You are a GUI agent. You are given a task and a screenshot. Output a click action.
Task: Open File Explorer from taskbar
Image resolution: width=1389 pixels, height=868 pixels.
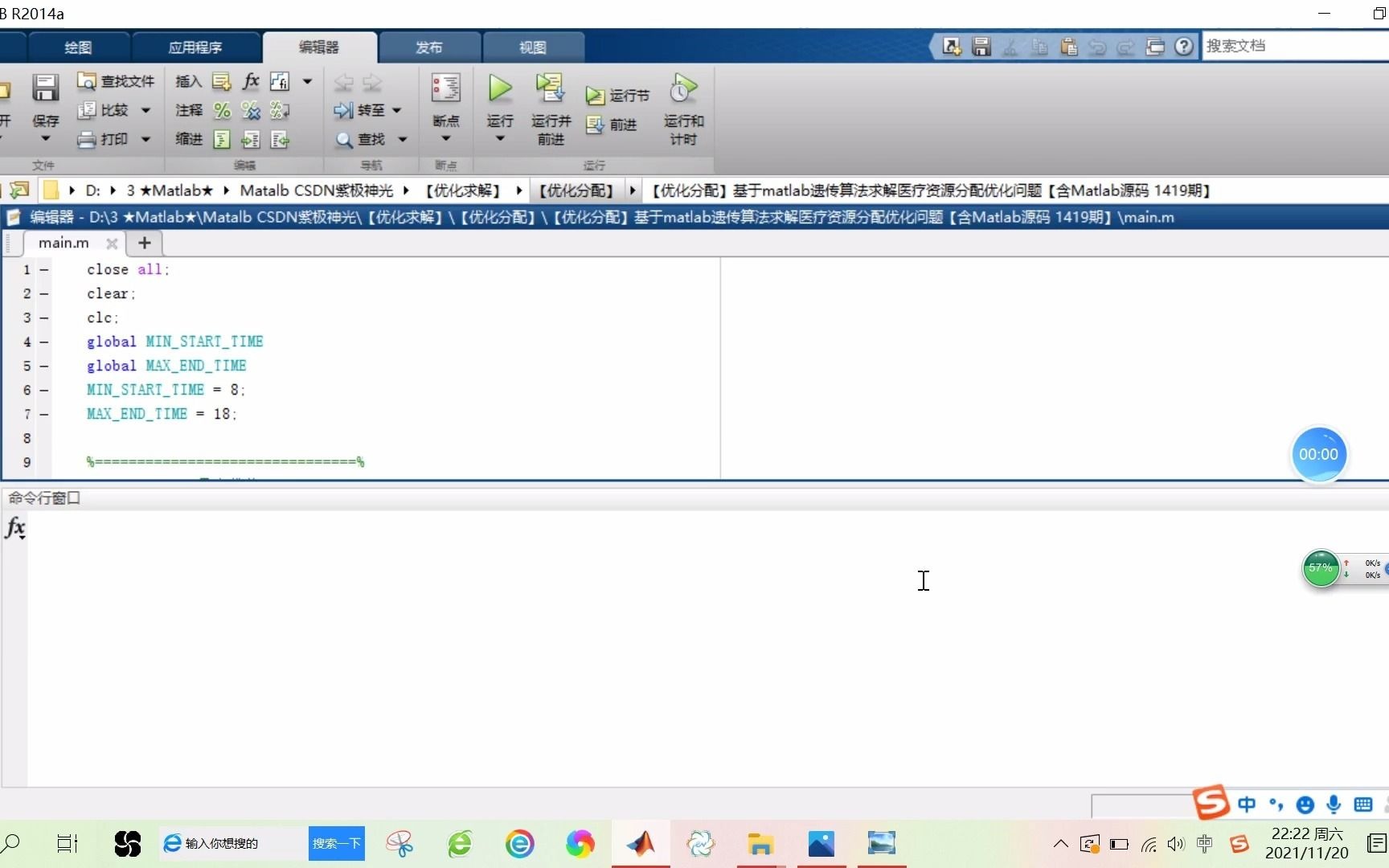click(x=760, y=844)
